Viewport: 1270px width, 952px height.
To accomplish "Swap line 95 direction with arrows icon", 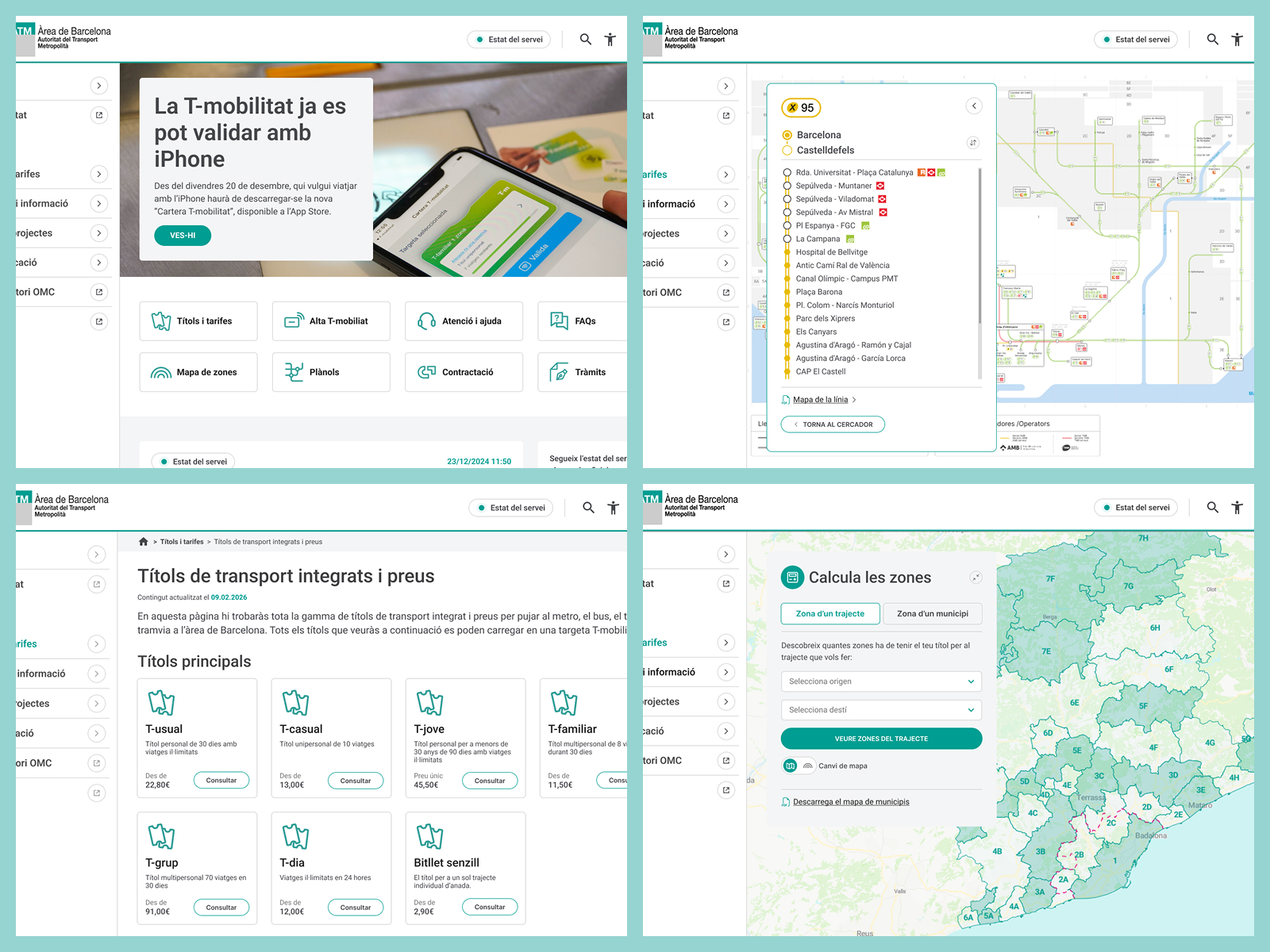I will [x=973, y=143].
